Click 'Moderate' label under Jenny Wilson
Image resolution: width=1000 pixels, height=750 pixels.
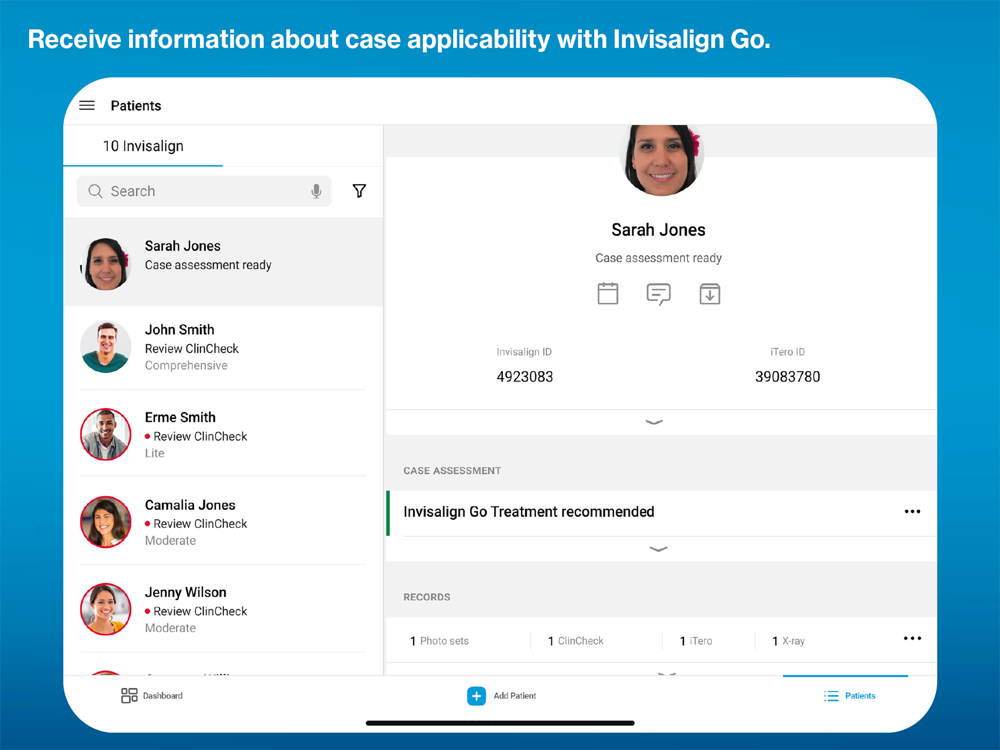pyautogui.click(x=170, y=628)
